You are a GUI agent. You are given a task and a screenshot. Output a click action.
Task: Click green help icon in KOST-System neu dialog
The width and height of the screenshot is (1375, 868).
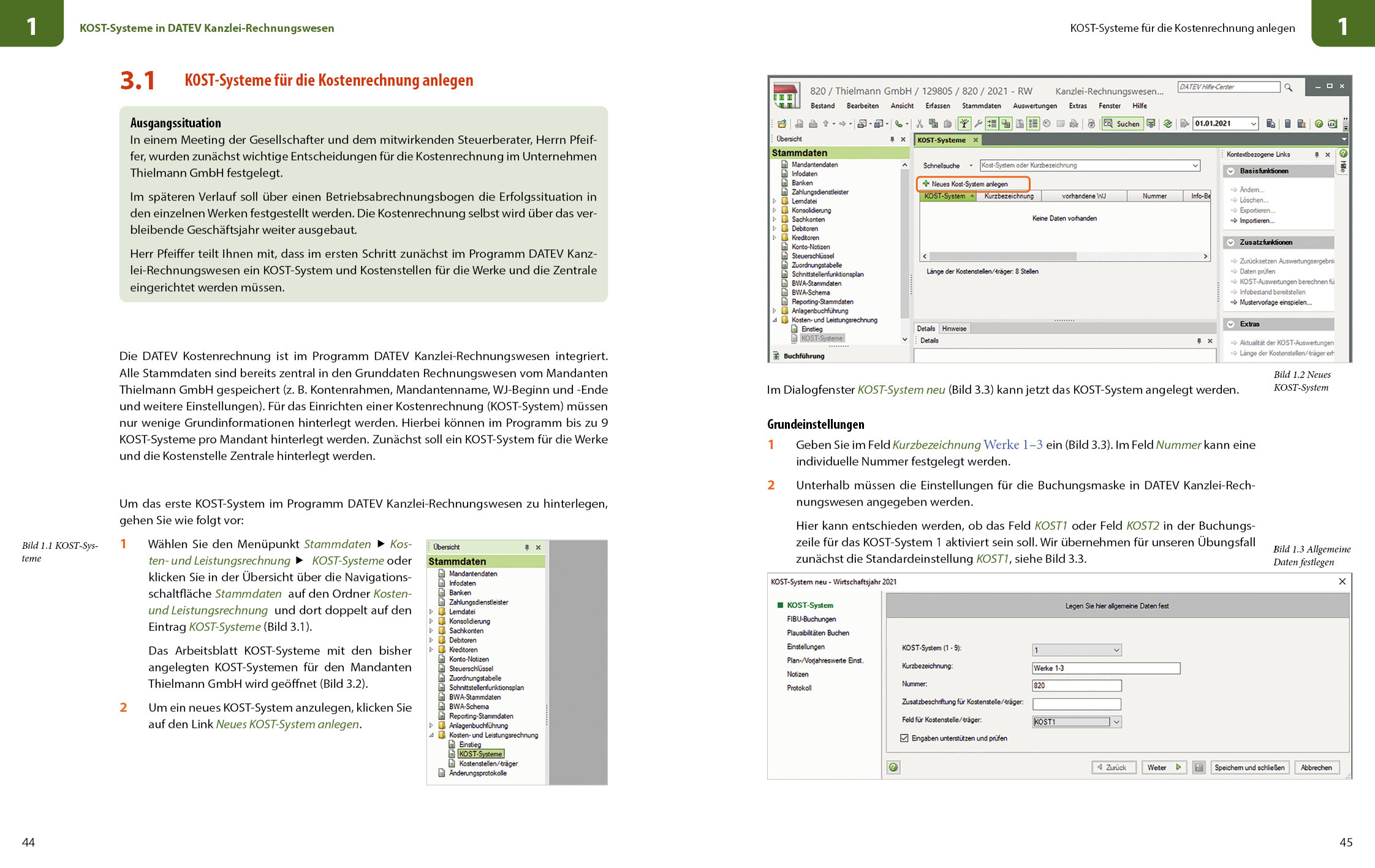point(893,767)
